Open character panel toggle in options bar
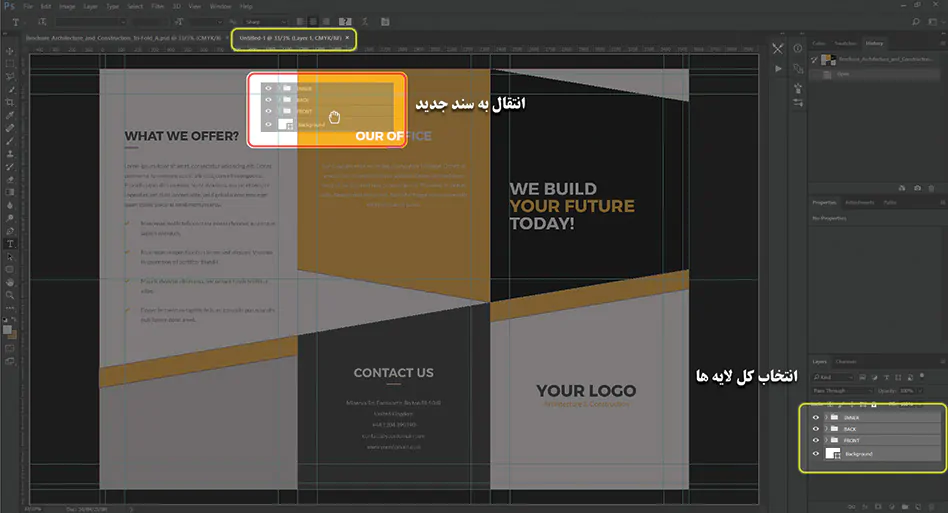 (x=385, y=22)
